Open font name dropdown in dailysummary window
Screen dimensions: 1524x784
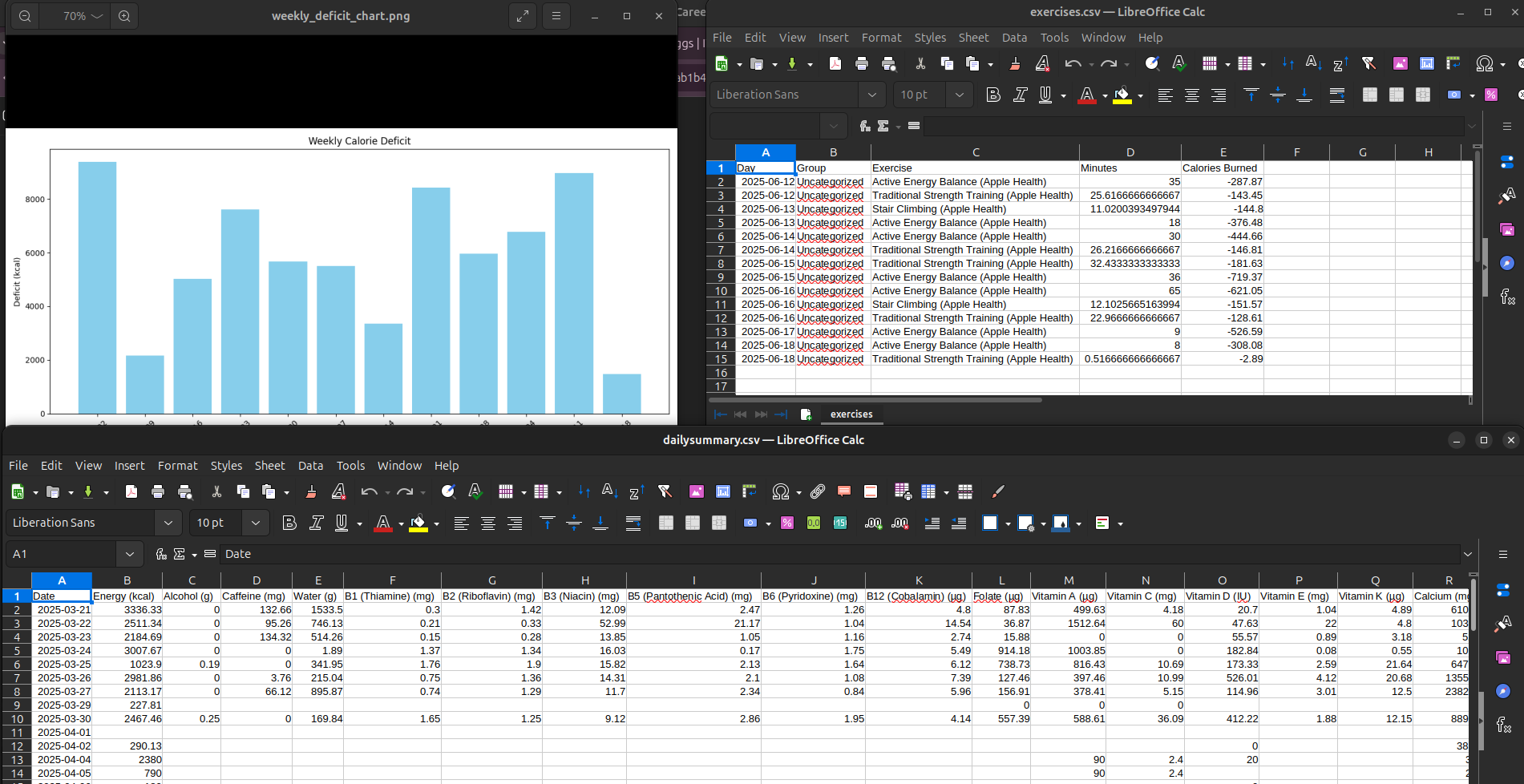click(x=168, y=523)
